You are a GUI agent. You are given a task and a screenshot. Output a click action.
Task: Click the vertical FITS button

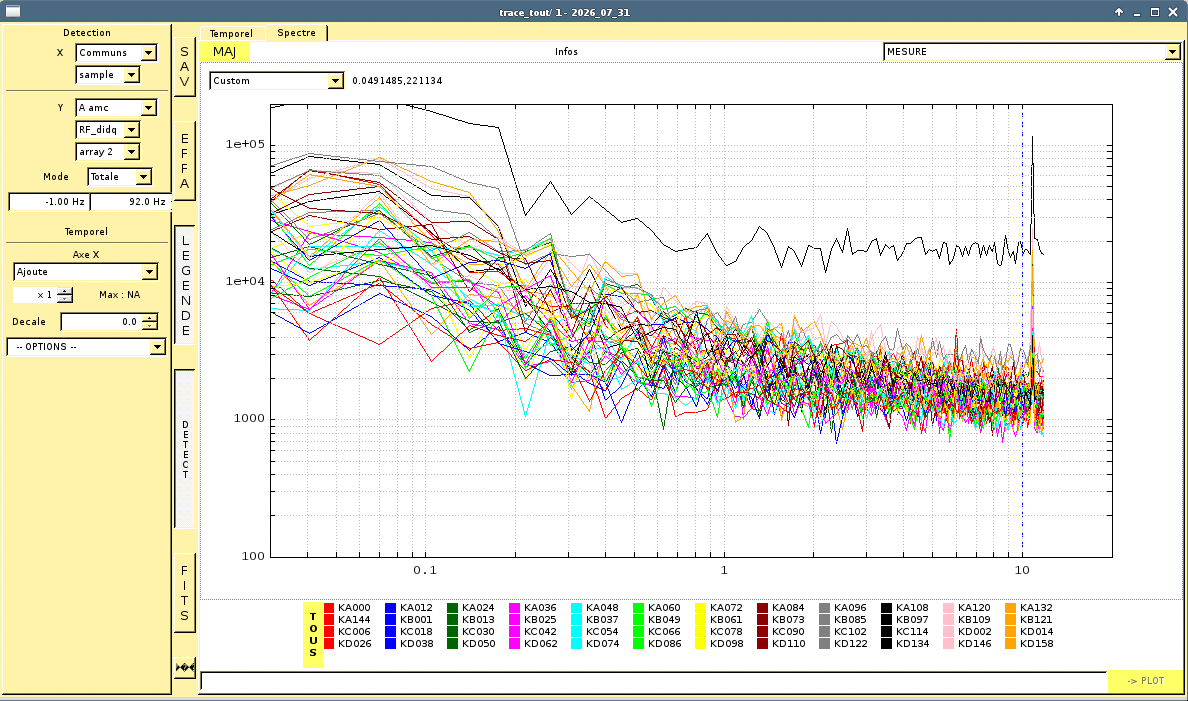point(184,593)
